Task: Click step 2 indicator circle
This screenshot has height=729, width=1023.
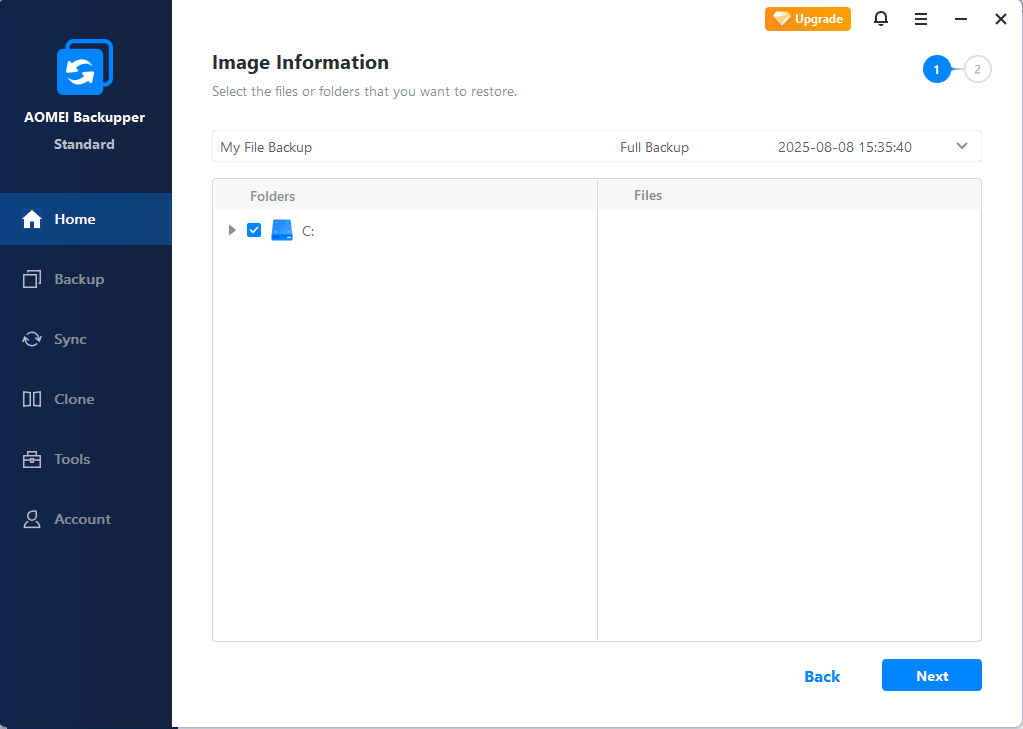Action: [977, 69]
